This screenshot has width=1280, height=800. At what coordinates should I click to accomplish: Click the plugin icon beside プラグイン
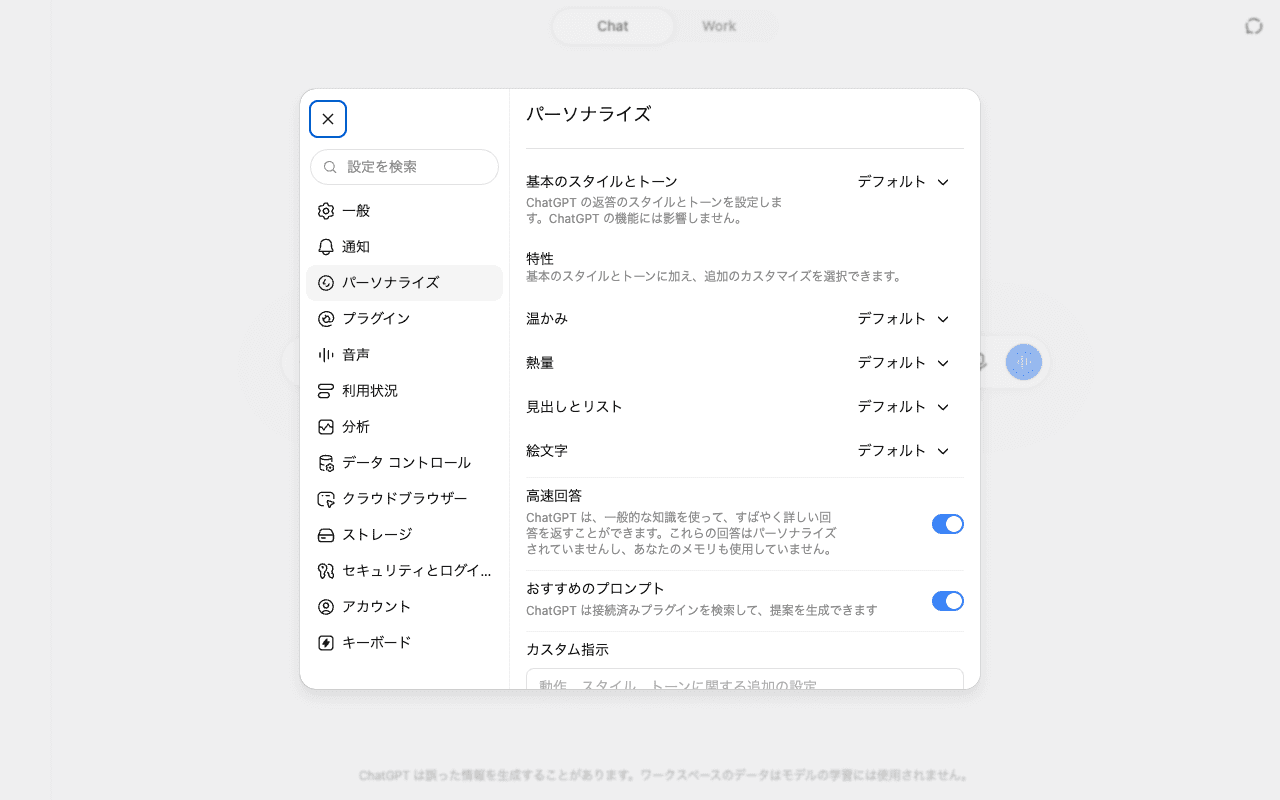click(326, 319)
